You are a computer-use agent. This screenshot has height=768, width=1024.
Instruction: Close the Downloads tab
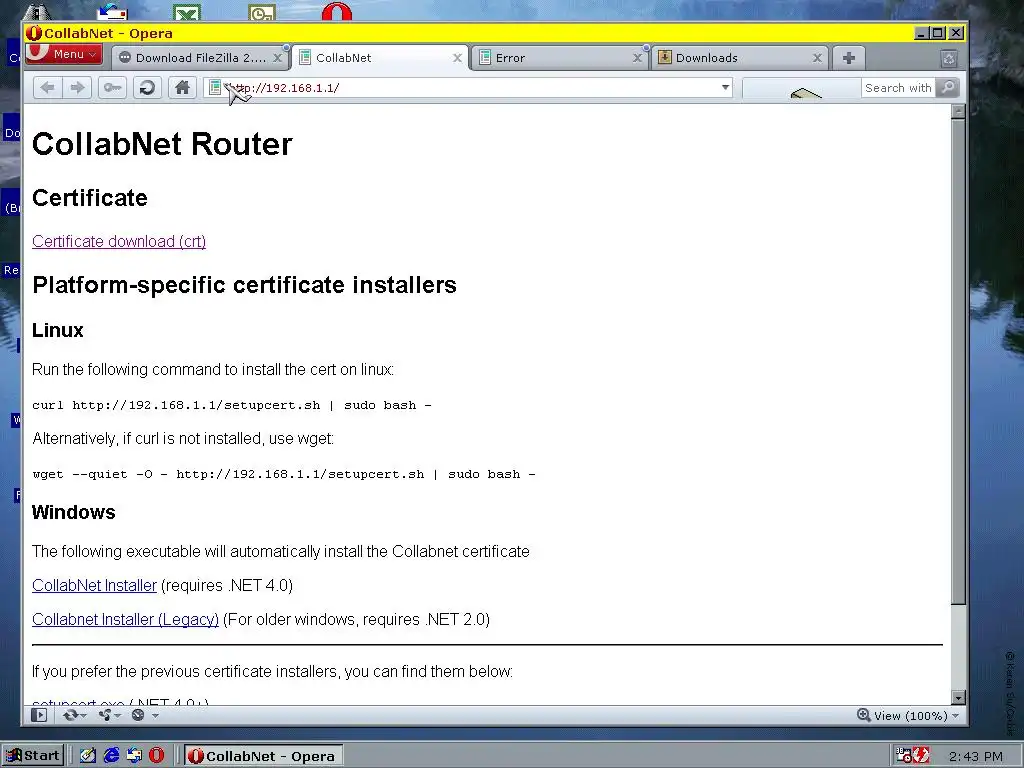(817, 58)
